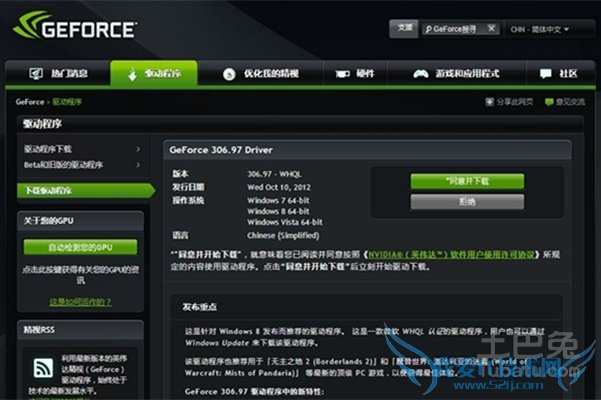
Task: Open the 硬件 hardware tab
Action: (x=355, y=73)
